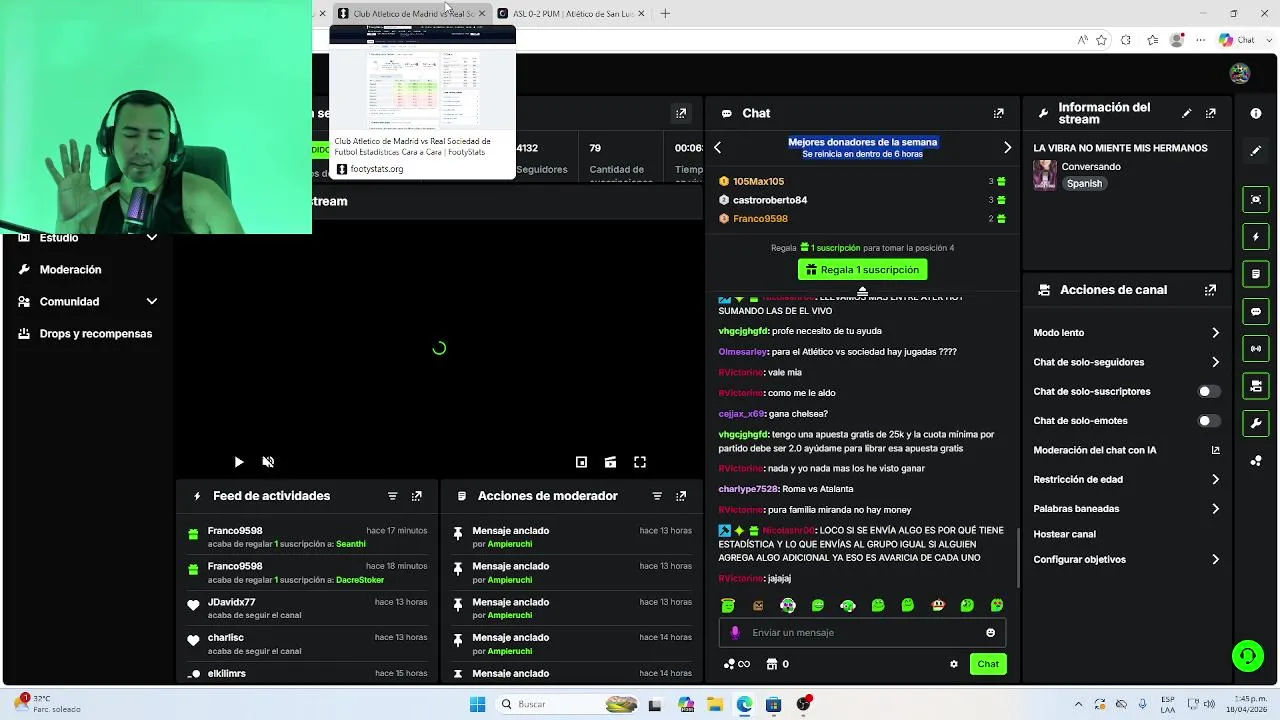This screenshot has width=1280, height=720.
Task: Switch to Club Atlético de Madrid tab
Action: click(x=411, y=13)
